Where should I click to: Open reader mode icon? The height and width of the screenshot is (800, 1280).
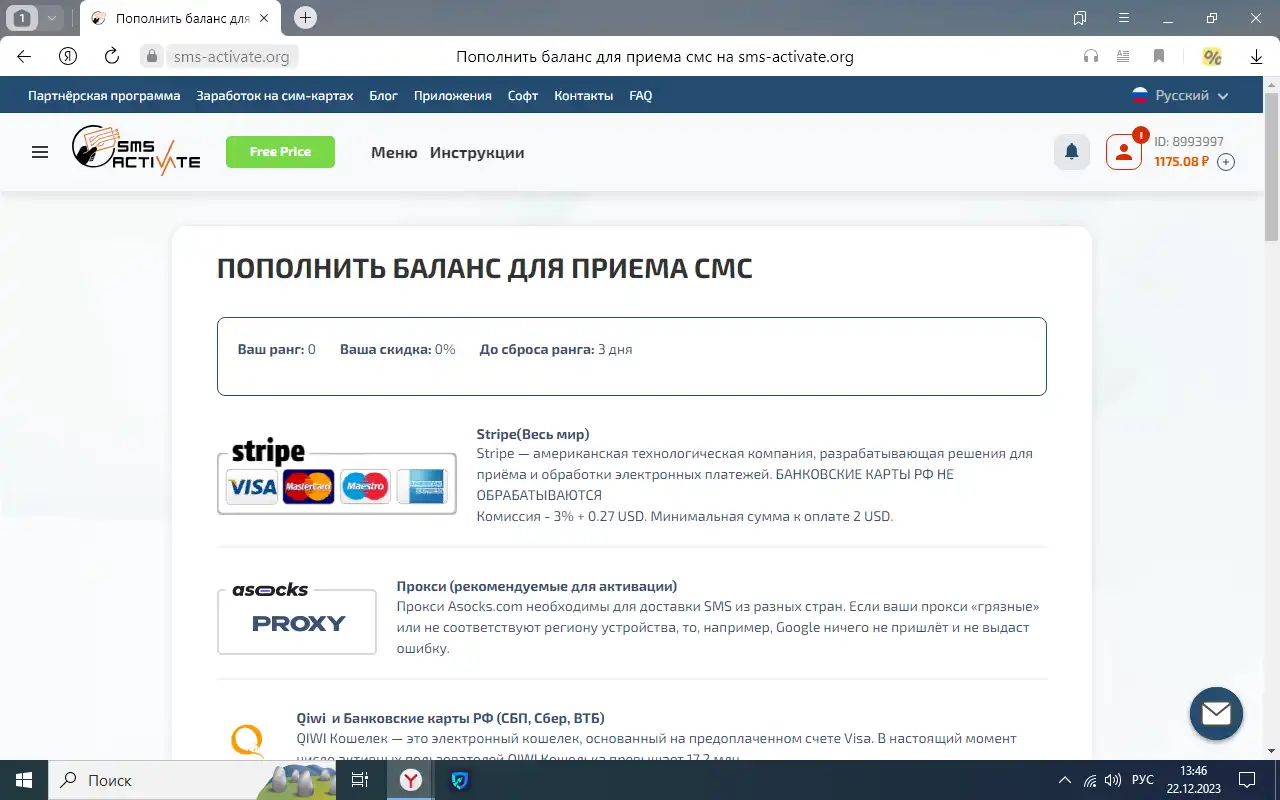(1123, 57)
